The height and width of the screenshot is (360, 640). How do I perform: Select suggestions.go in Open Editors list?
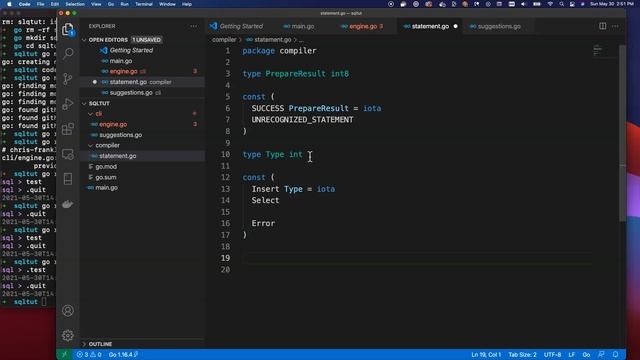coord(142,93)
